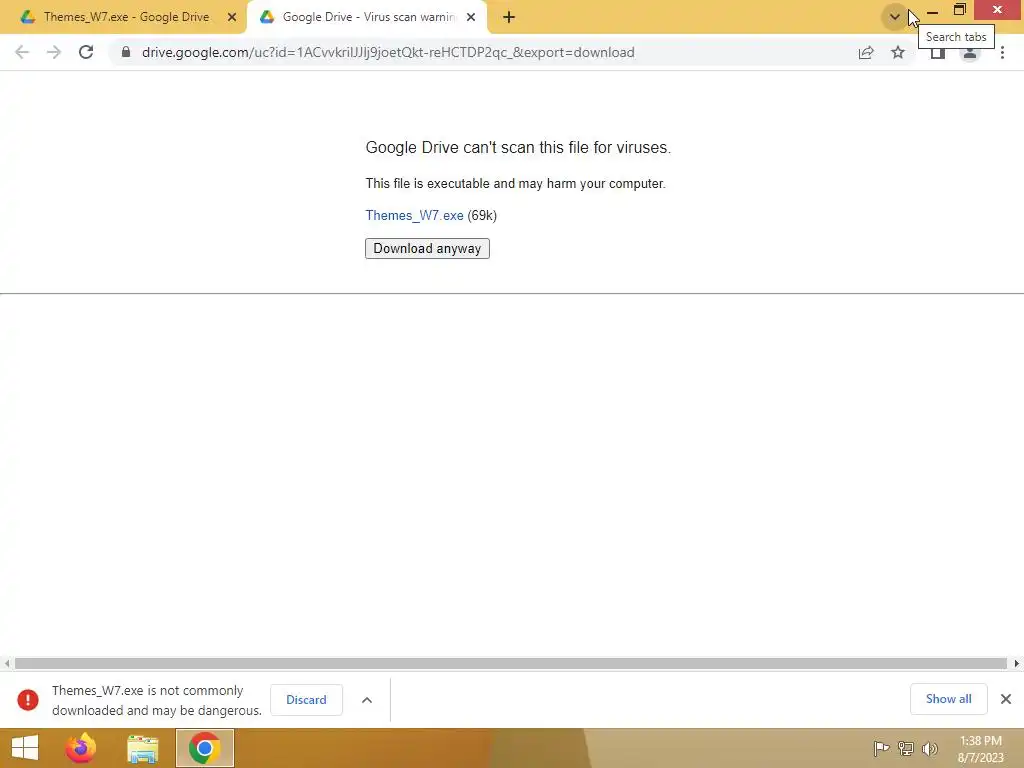Open a new tab with plus

pos(509,17)
